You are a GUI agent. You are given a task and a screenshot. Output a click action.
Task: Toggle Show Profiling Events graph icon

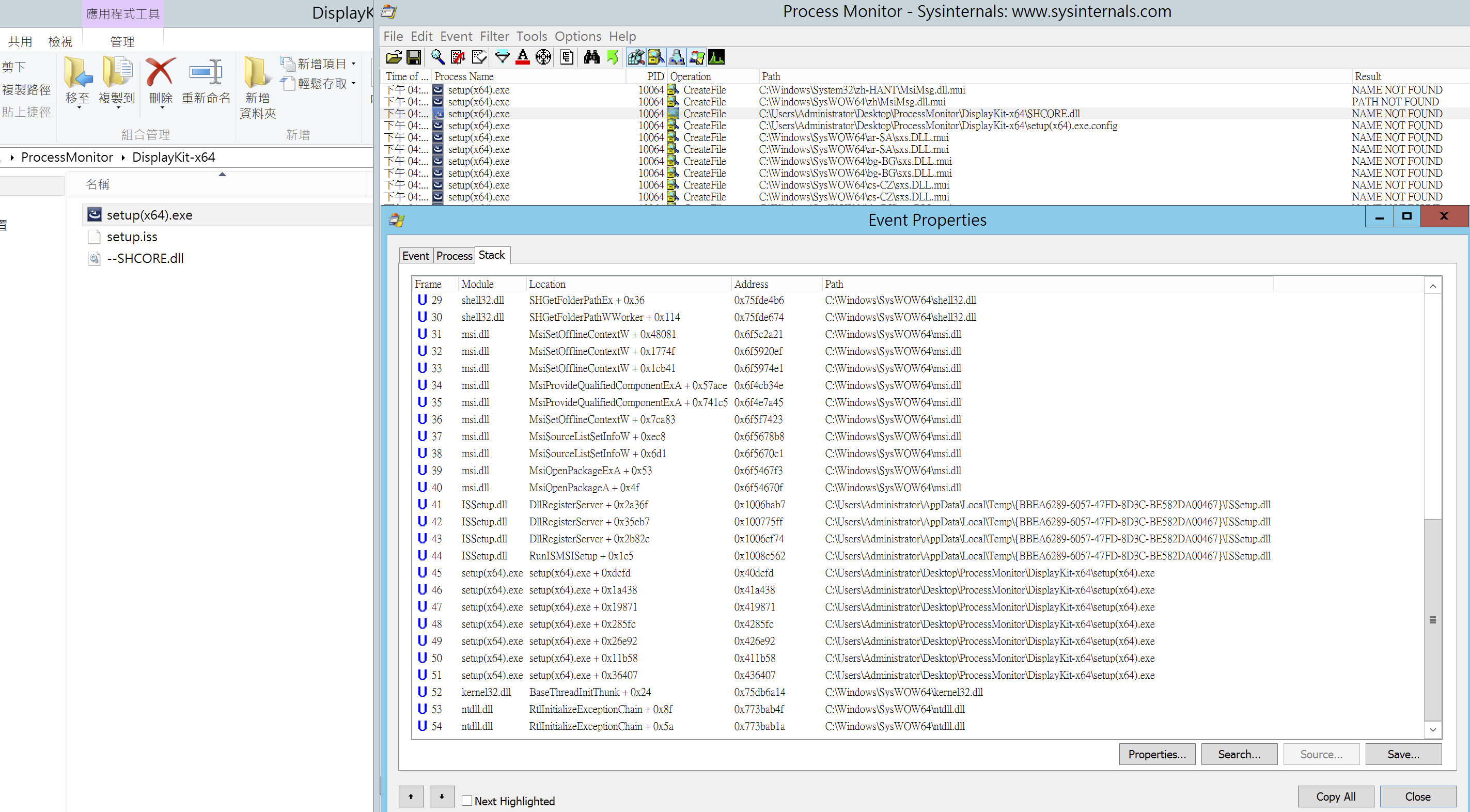tap(716, 57)
